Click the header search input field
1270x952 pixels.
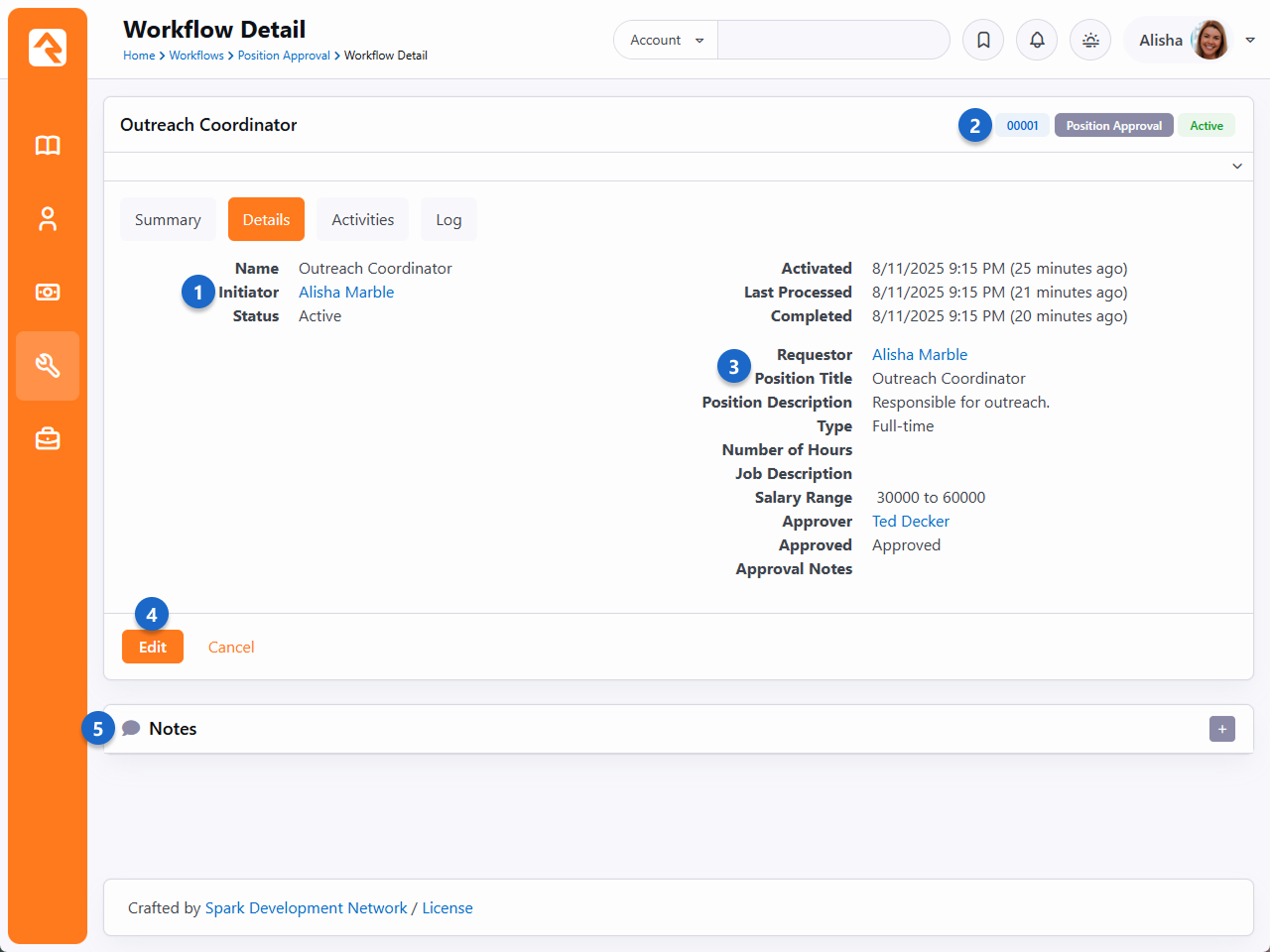[832, 40]
